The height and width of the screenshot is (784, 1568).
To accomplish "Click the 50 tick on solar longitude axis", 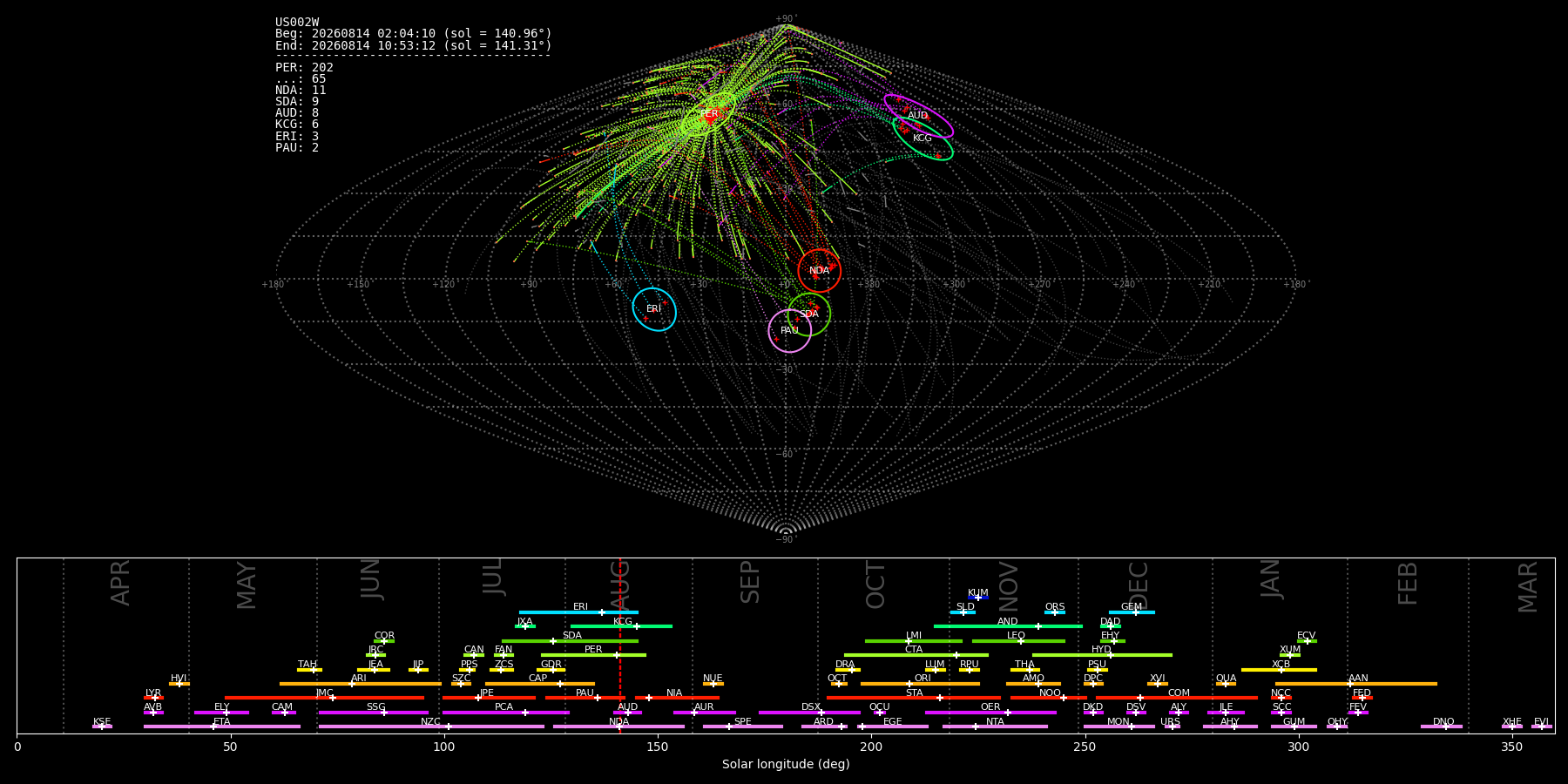I will 231,747.
